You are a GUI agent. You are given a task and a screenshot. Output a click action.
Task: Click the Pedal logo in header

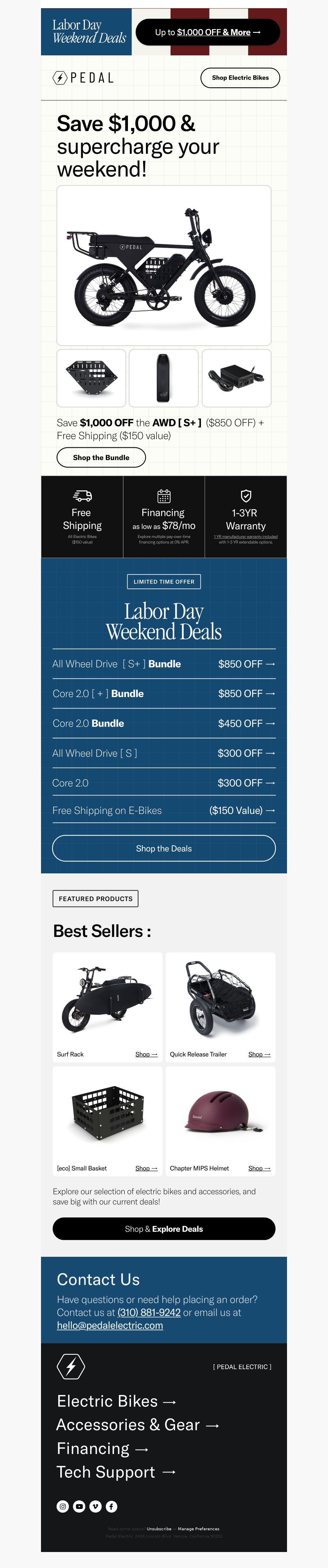(x=83, y=78)
